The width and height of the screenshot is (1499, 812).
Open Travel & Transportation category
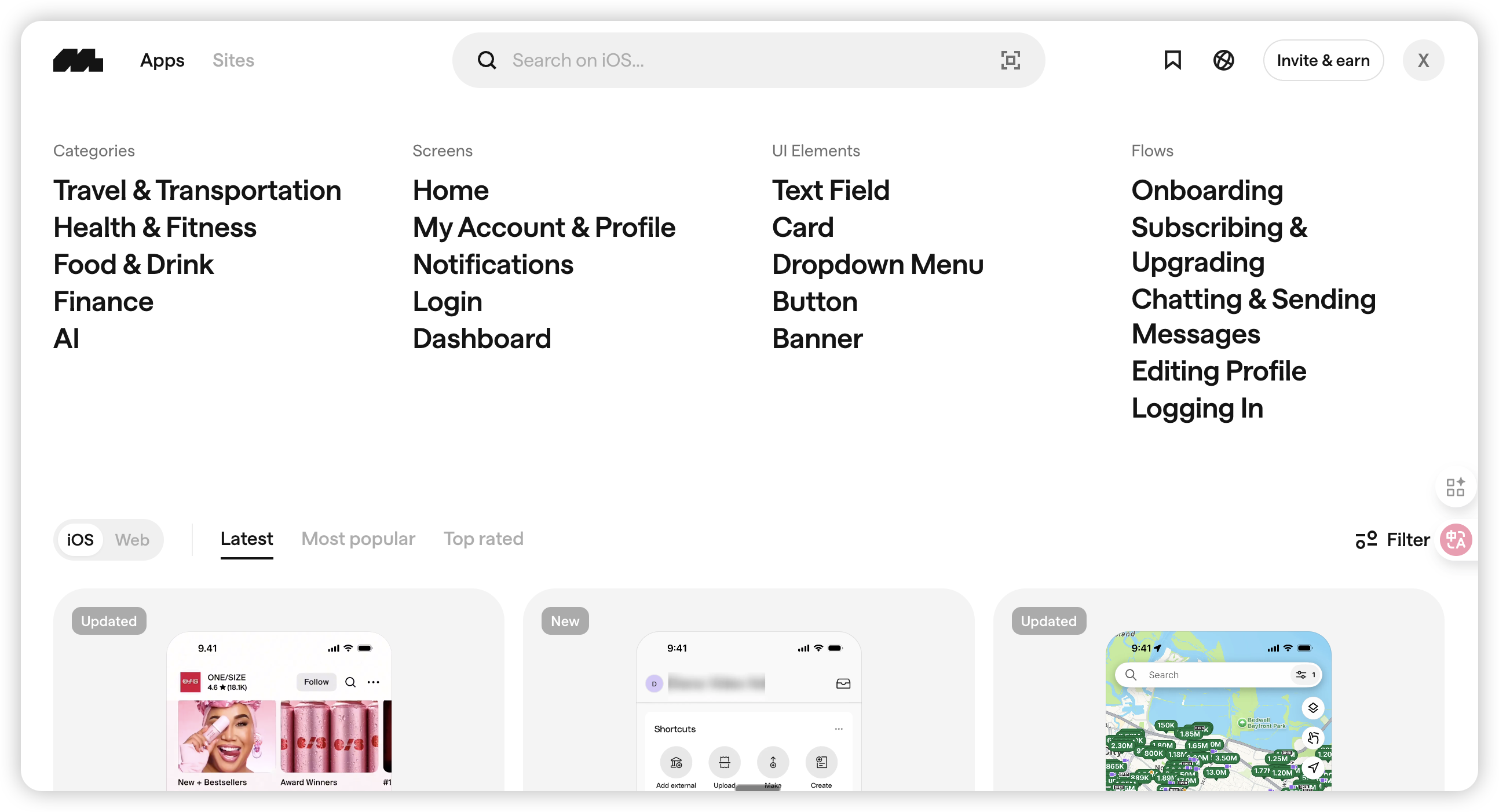pyautogui.click(x=197, y=191)
